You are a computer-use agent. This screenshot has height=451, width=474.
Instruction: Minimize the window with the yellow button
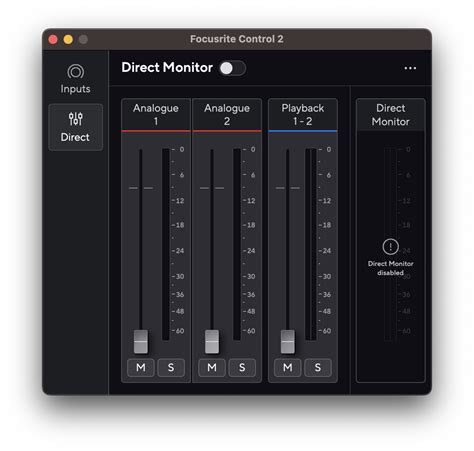pyautogui.click(x=68, y=39)
